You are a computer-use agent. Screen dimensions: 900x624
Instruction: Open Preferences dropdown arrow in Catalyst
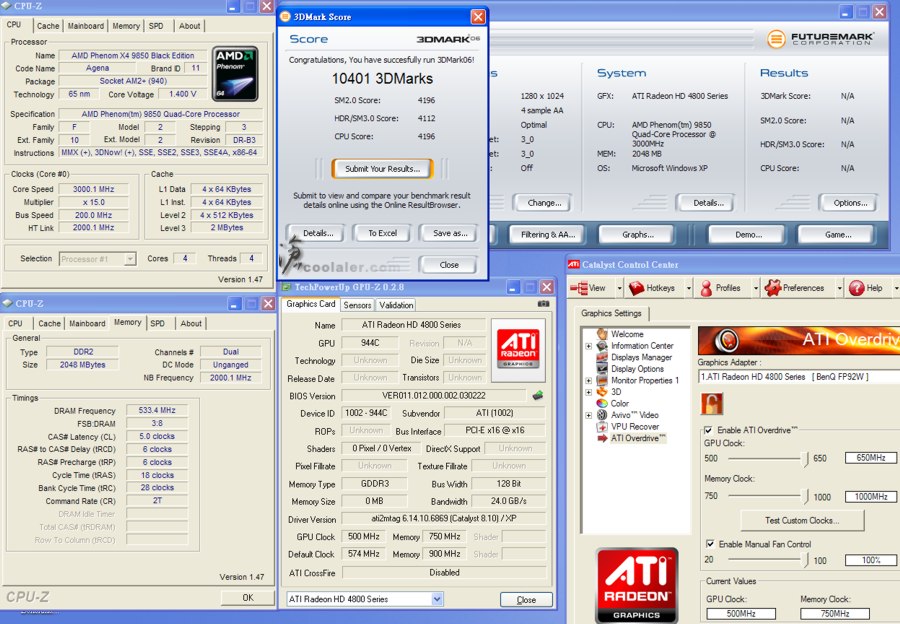point(839,288)
